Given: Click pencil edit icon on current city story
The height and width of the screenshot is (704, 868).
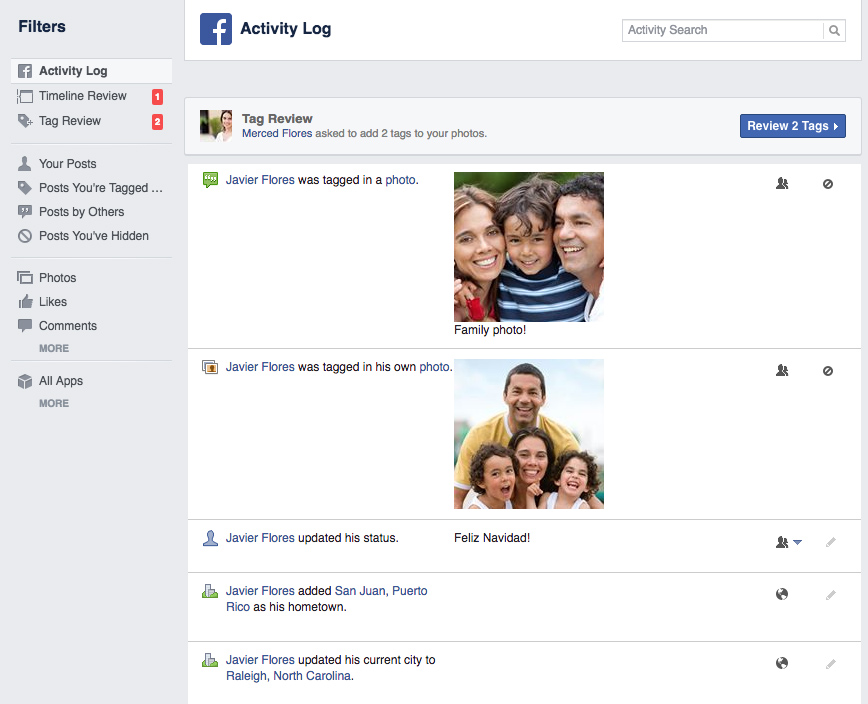Looking at the screenshot, I should coord(830,663).
